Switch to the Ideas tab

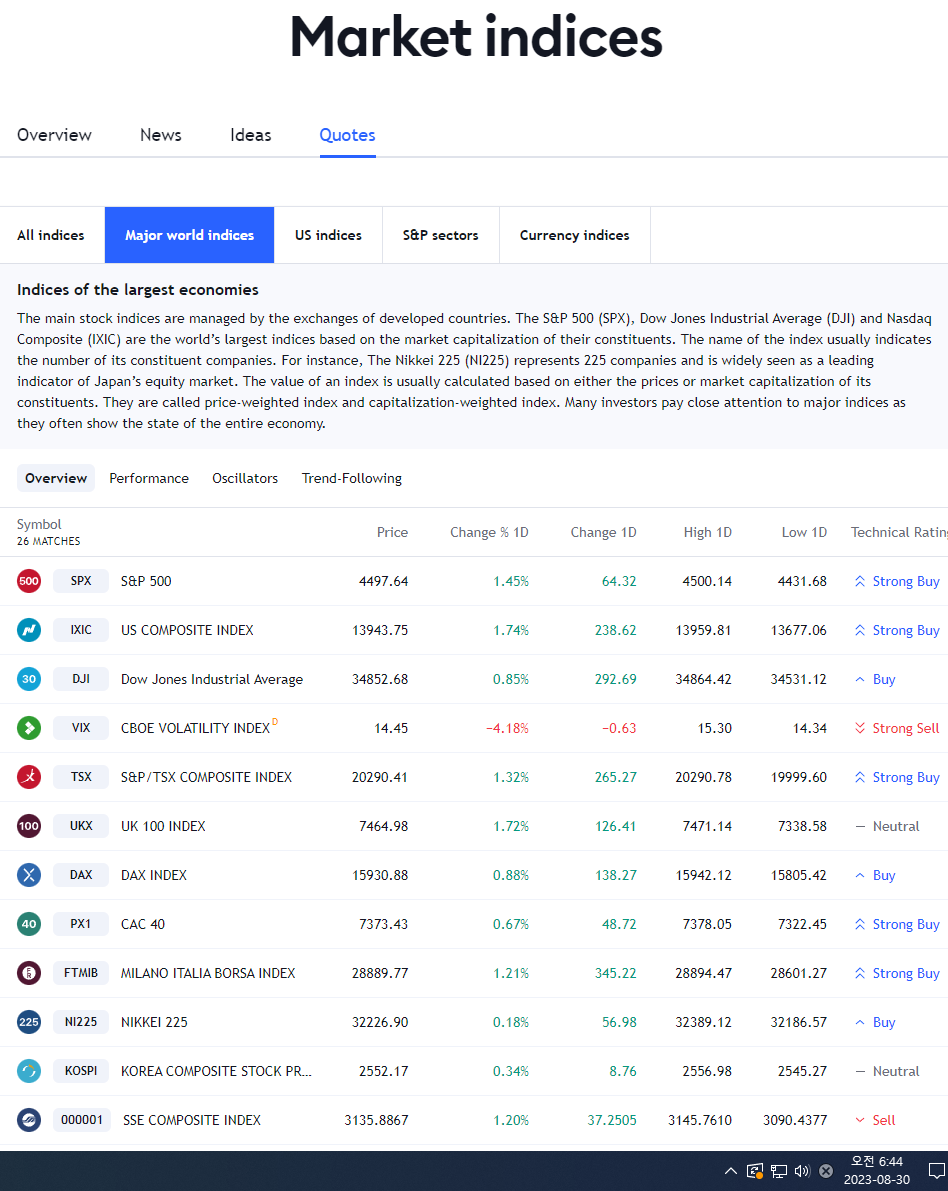point(251,135)
